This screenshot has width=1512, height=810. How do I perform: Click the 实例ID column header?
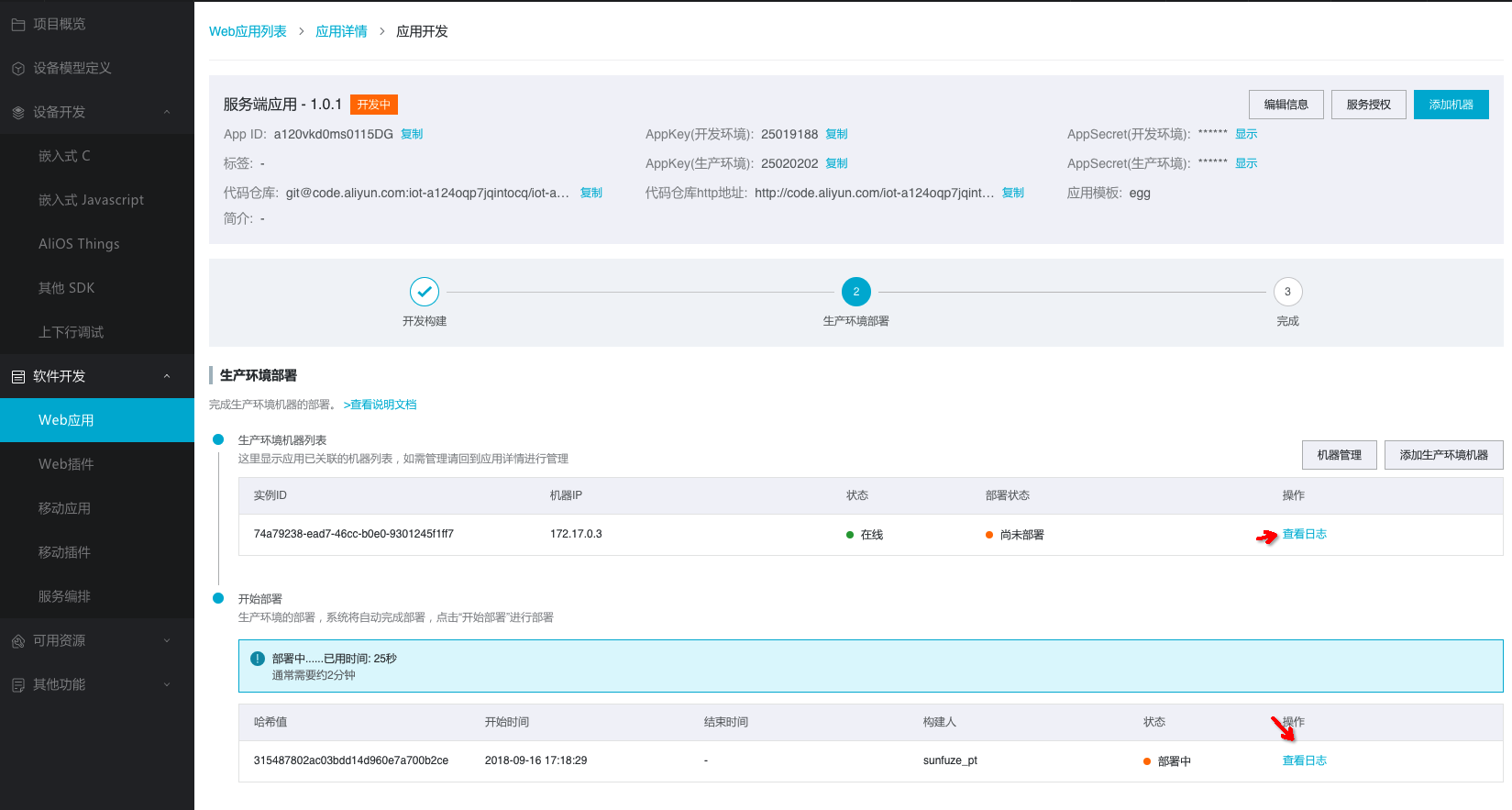click(x=270, y=495)
